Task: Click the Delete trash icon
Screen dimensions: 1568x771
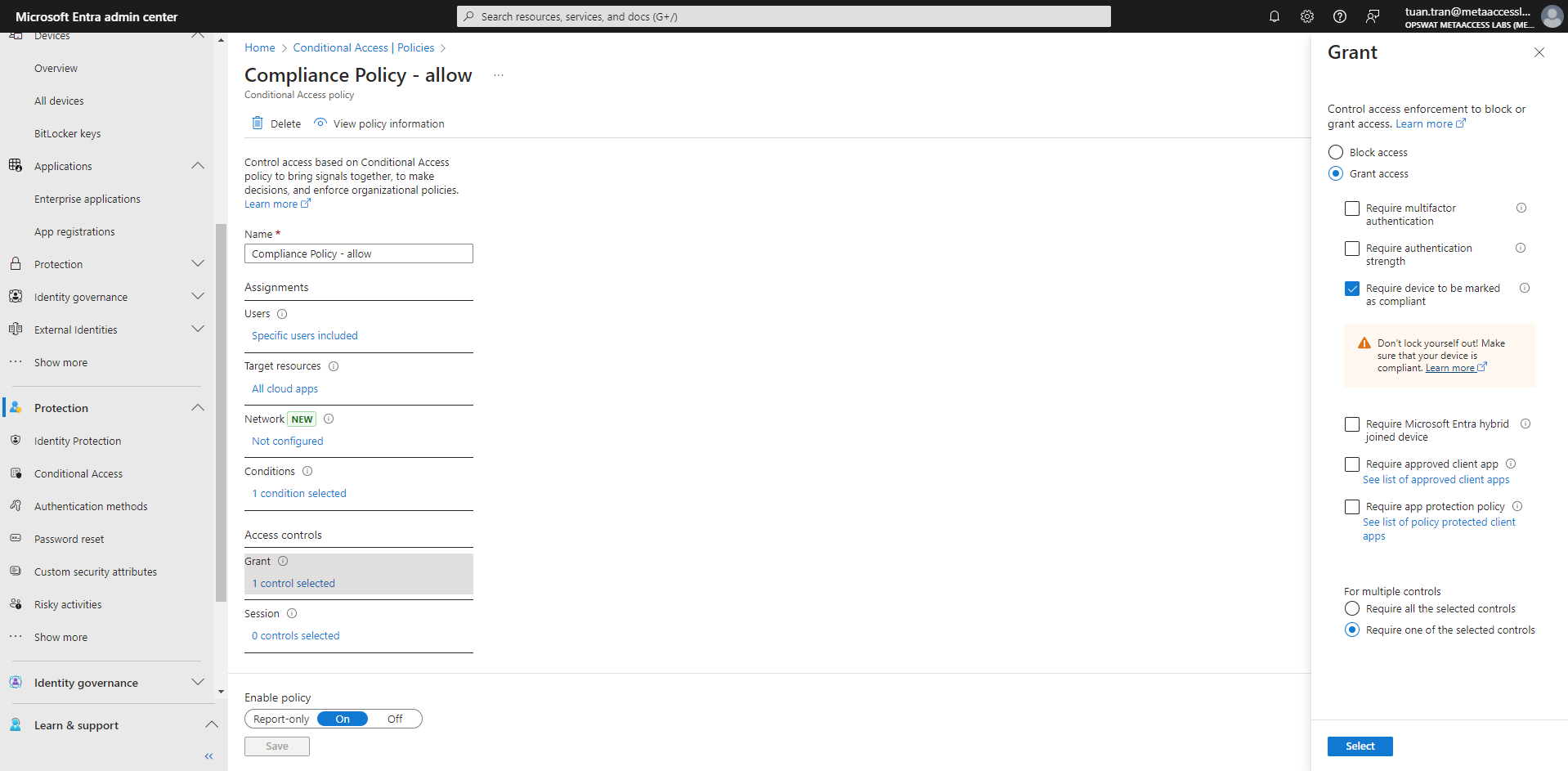Action: [258, 123]
